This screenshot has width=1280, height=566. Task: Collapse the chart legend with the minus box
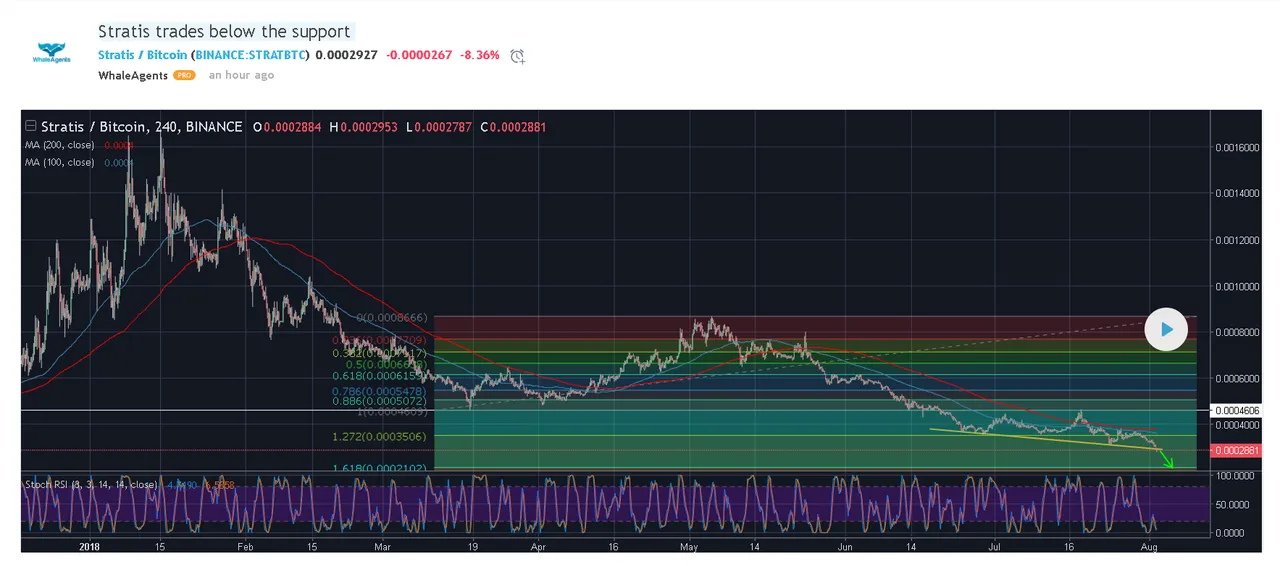click(x=31, y=127)
